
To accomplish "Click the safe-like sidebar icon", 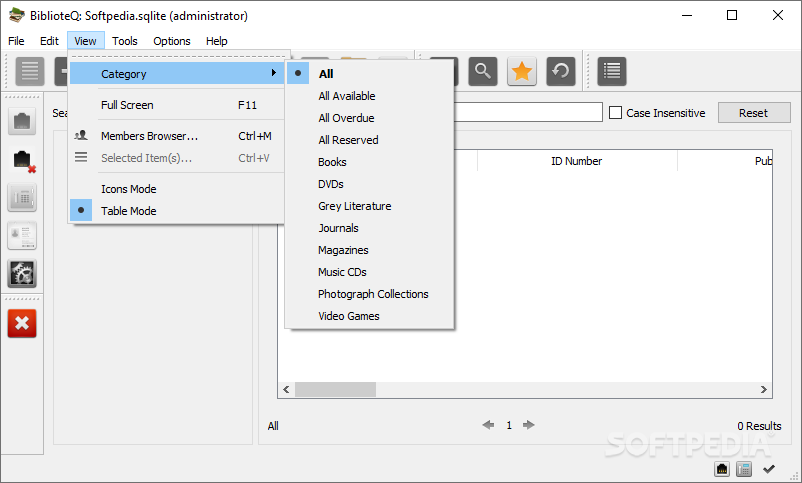I will 22,197.
